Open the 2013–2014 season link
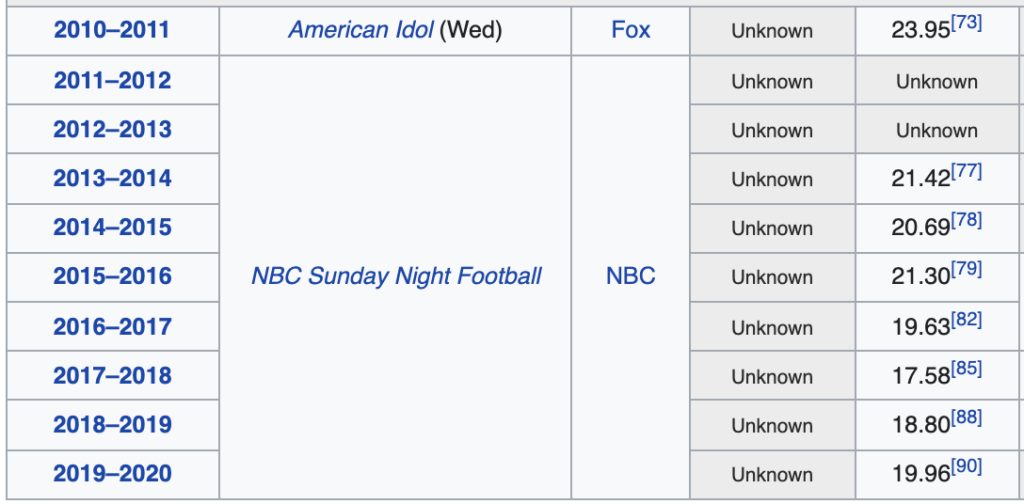This screenshot has height=504, width=1024. click(112, 178)
